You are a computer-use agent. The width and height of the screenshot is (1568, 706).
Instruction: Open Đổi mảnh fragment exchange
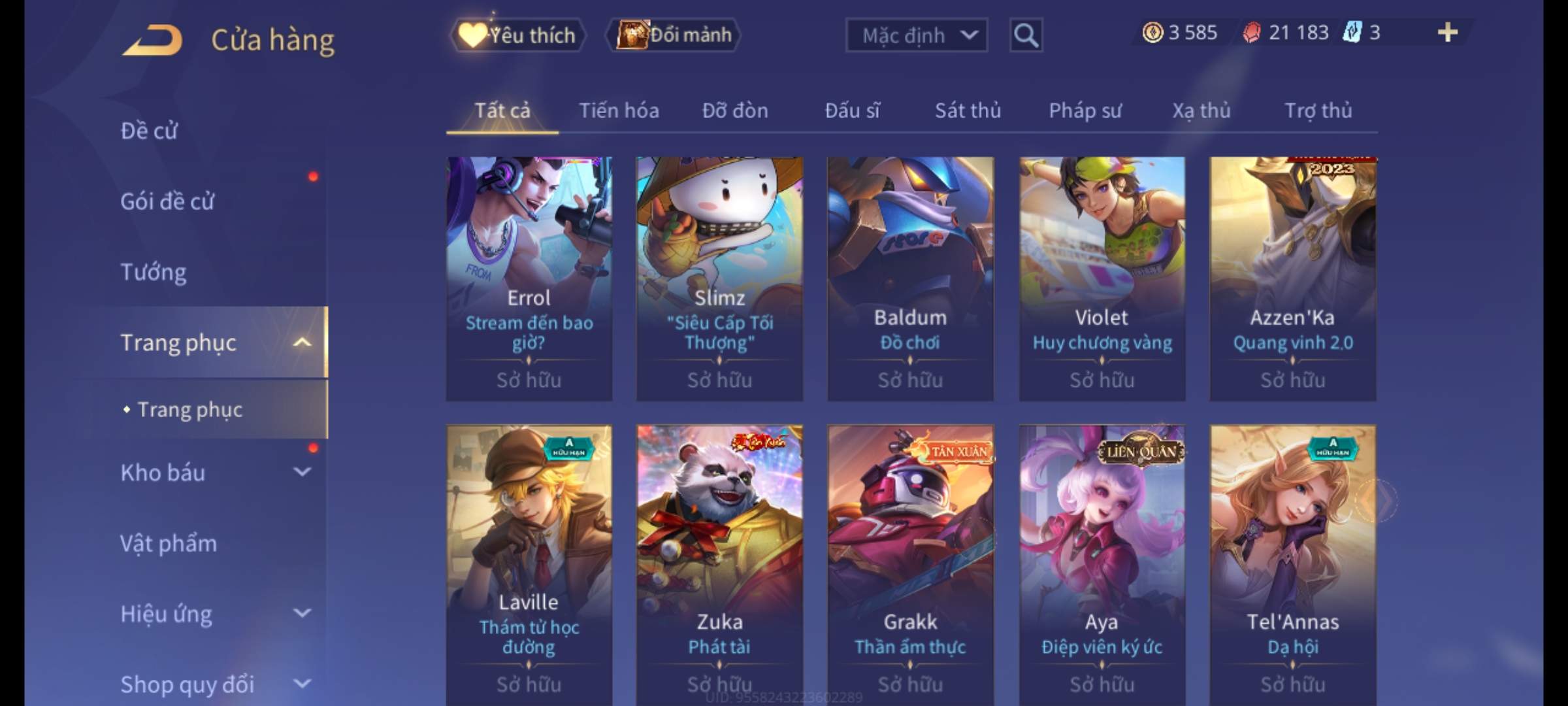(x=674, y=35)
